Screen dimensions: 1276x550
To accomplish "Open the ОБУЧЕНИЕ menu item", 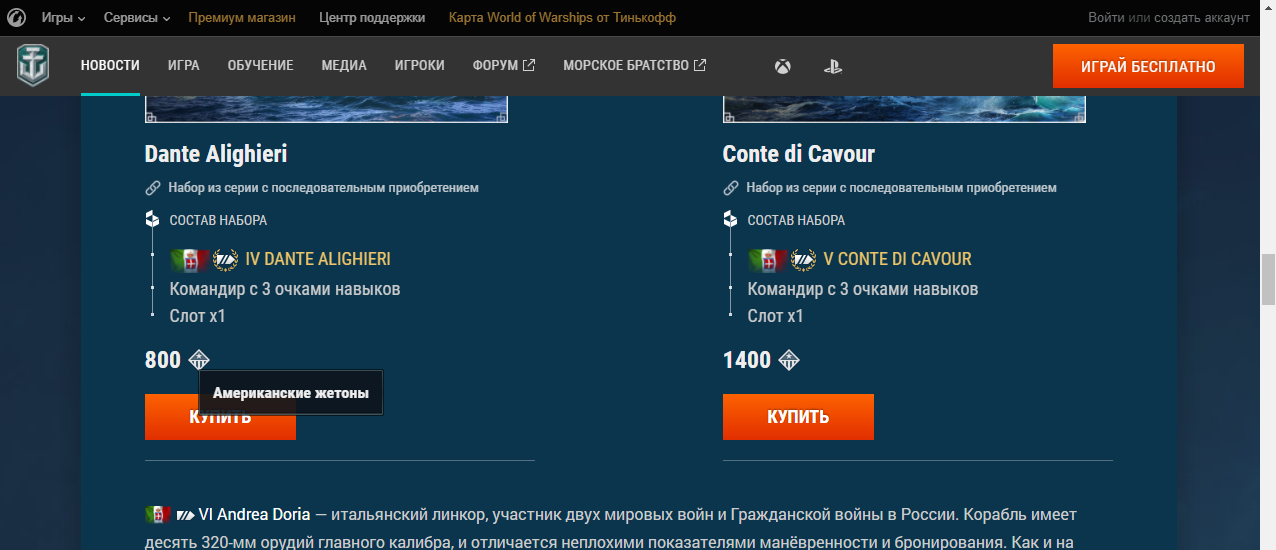I will 260,66.
